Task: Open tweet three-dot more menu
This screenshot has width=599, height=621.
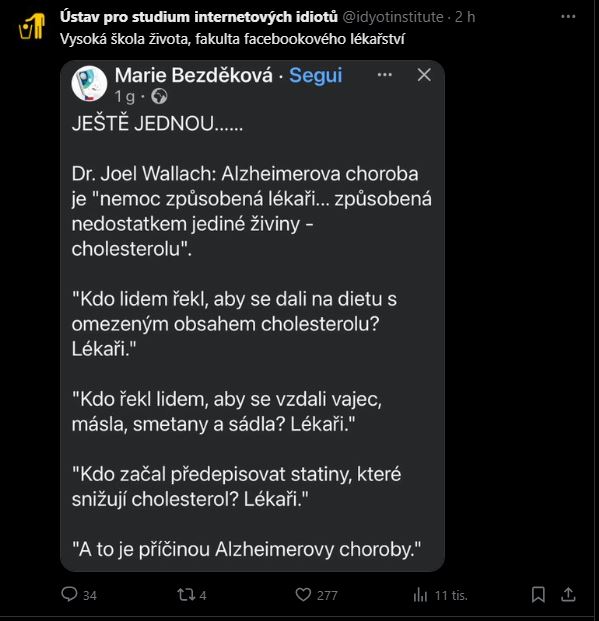Action: 568,17
